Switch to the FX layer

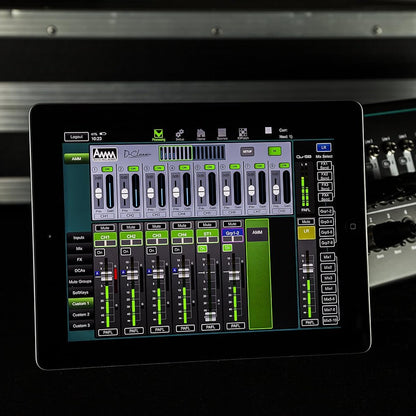[80, 259]
